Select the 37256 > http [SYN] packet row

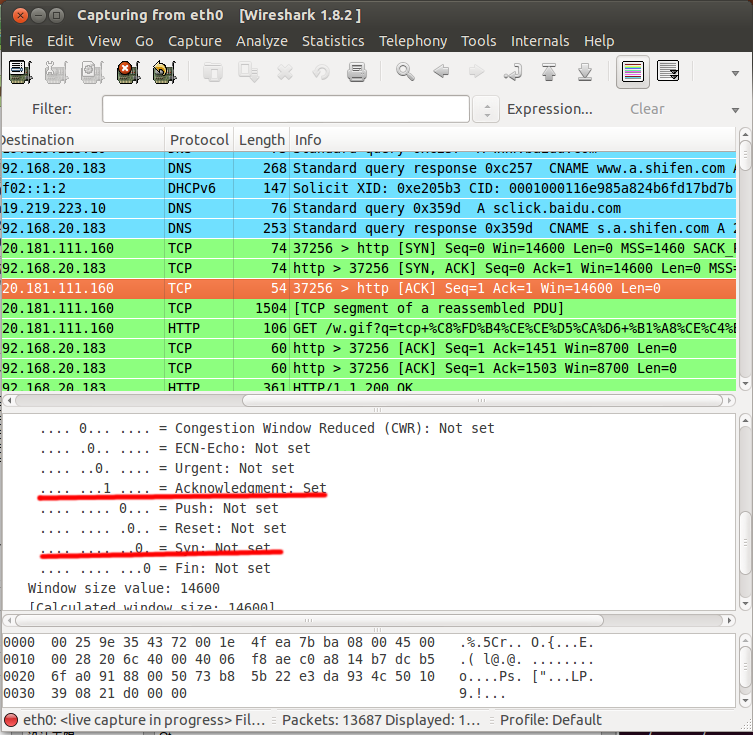tap(368, 248)
